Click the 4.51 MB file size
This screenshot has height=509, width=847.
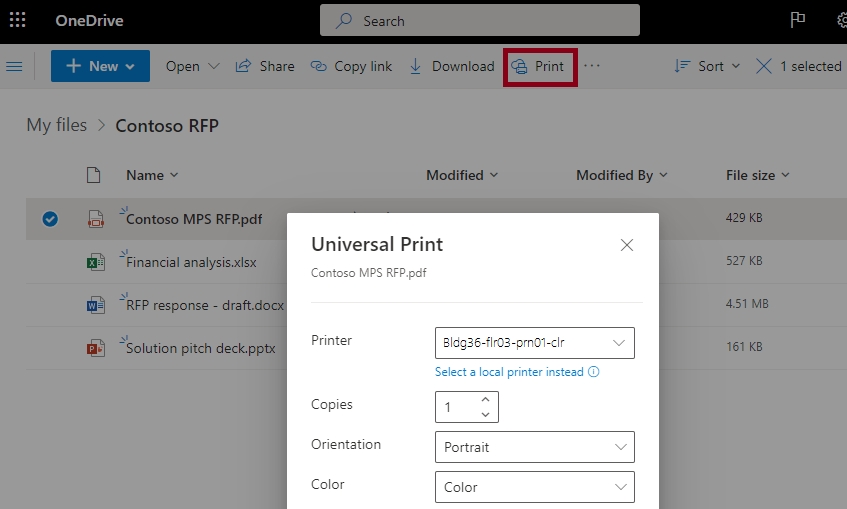747,304
